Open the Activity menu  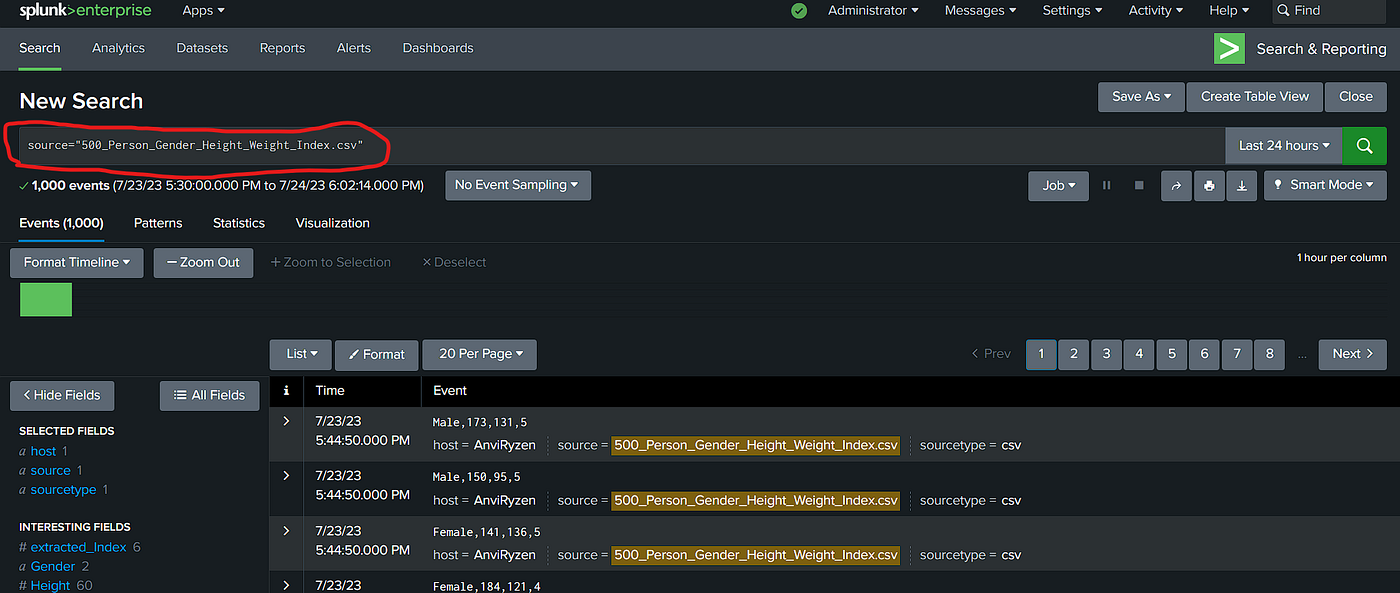coord(1155,10)
